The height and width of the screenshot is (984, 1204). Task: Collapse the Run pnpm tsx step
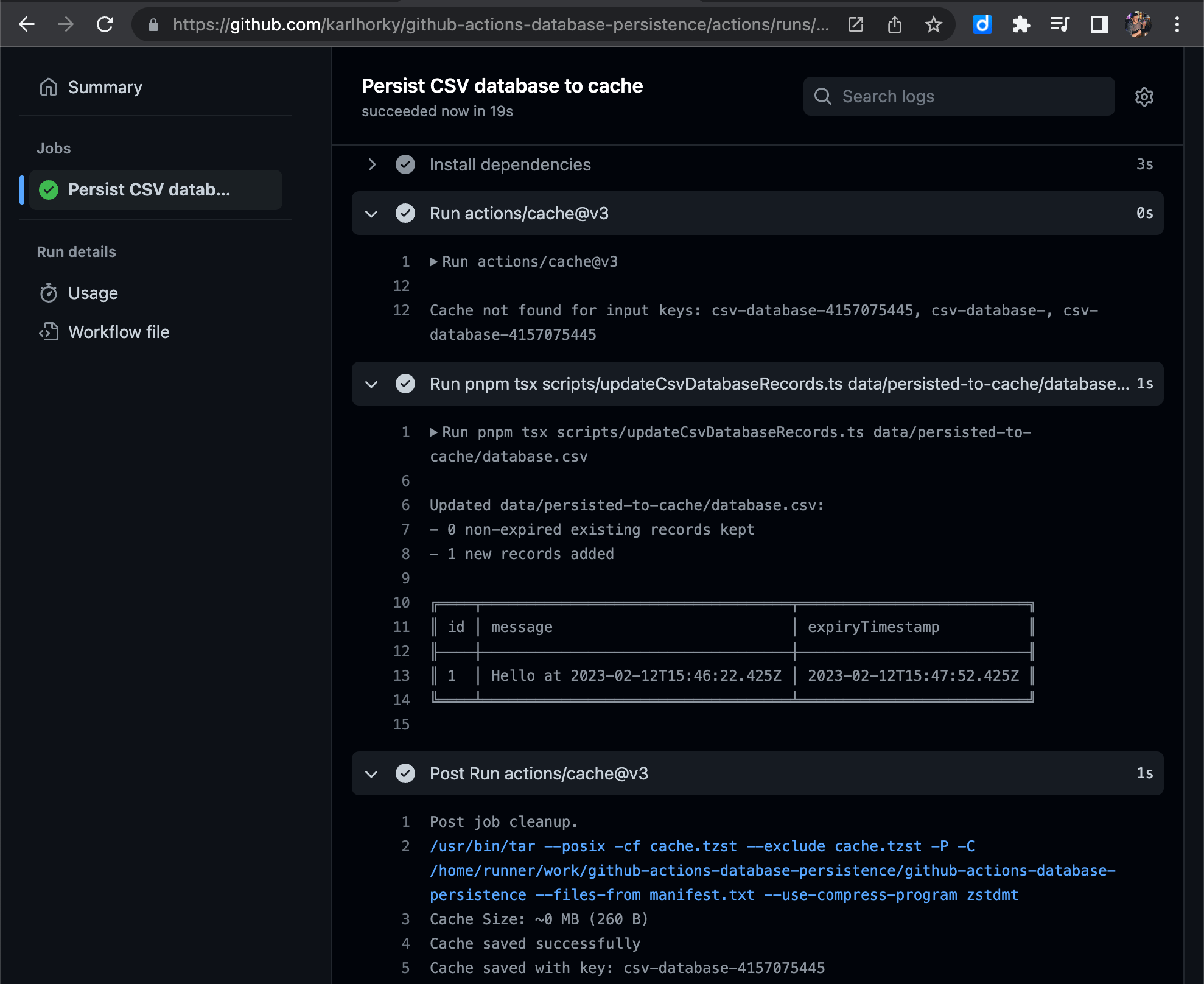coord(371,384)
